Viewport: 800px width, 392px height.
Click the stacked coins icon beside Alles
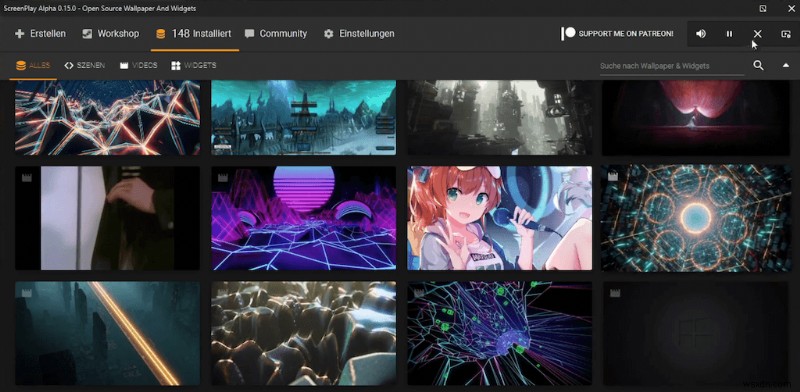[x=21, y=66]
